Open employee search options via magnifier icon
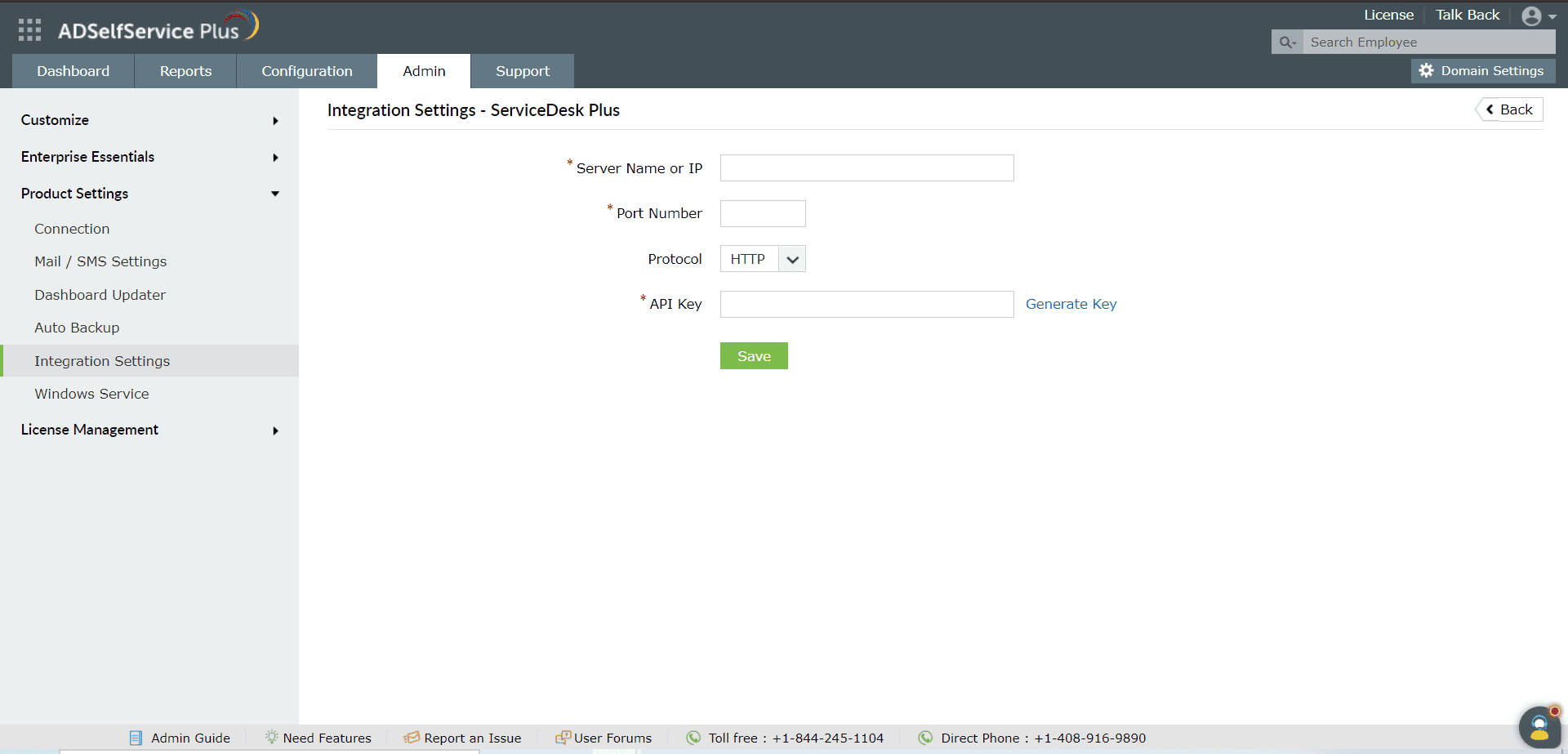 (x=1287, y=42)
